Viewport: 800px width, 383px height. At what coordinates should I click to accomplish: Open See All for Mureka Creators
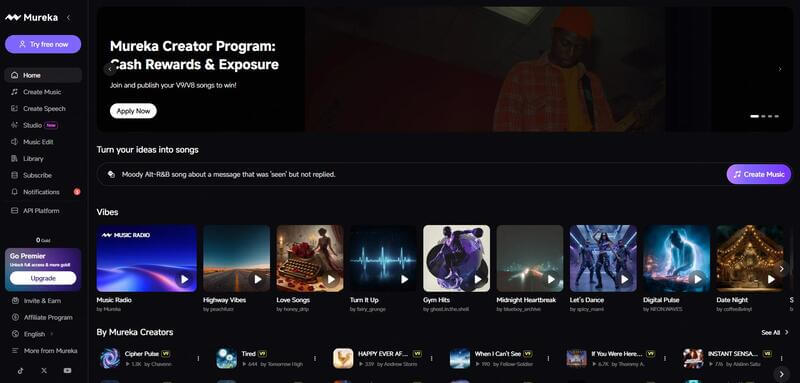[775, 333]
